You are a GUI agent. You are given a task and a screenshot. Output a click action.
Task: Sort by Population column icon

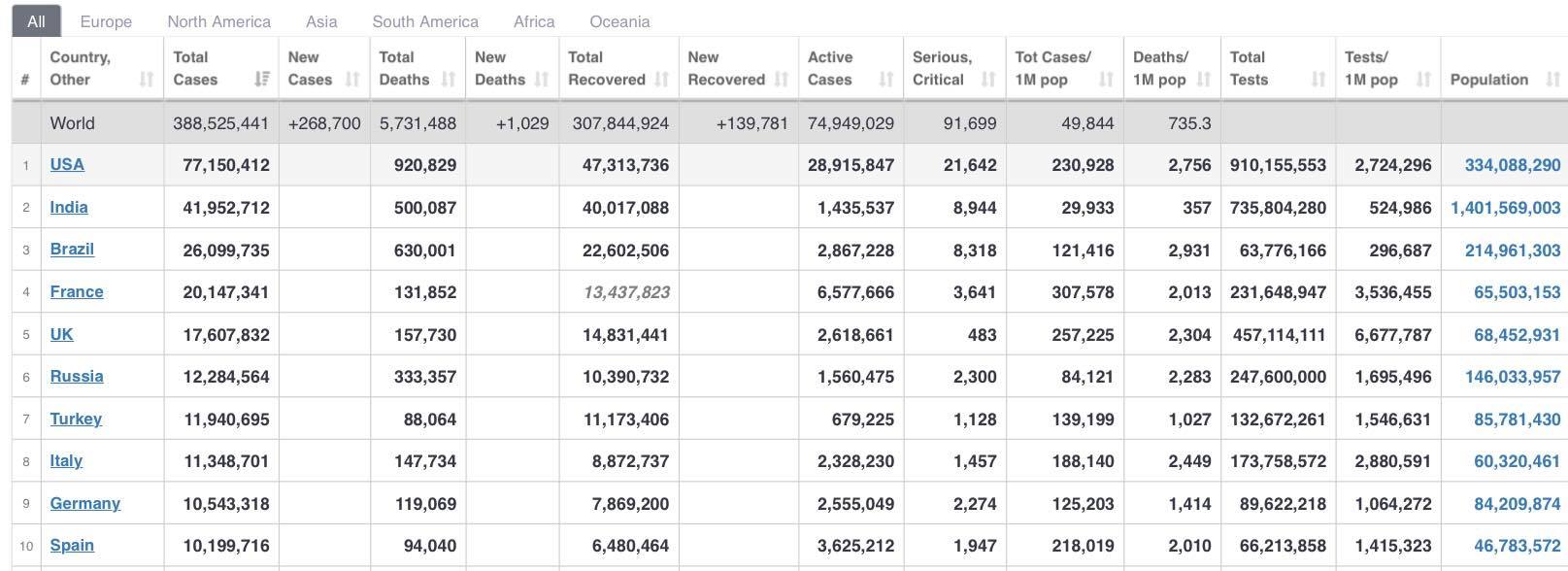point(1552,80)
